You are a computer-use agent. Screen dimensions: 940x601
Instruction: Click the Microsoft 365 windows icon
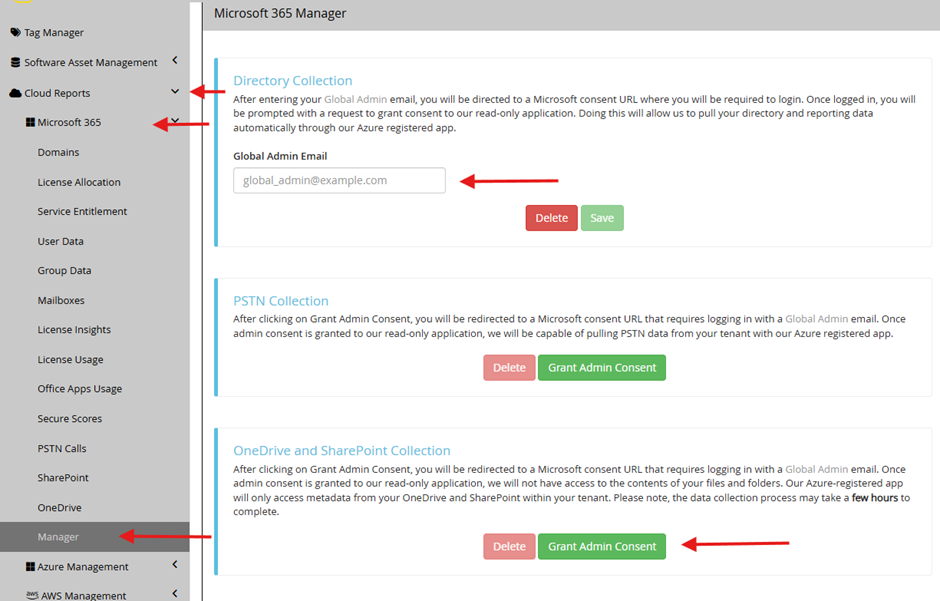(x=30, y=122)
